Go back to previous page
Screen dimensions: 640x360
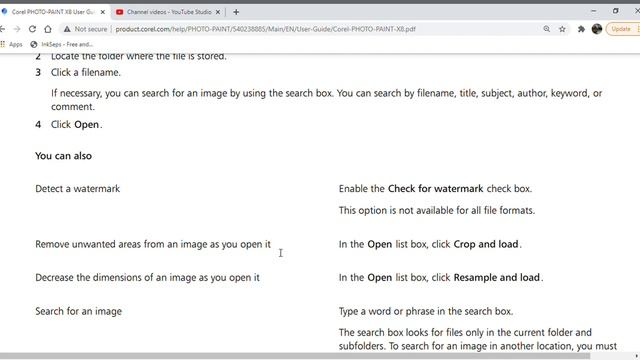coord(2,29)
